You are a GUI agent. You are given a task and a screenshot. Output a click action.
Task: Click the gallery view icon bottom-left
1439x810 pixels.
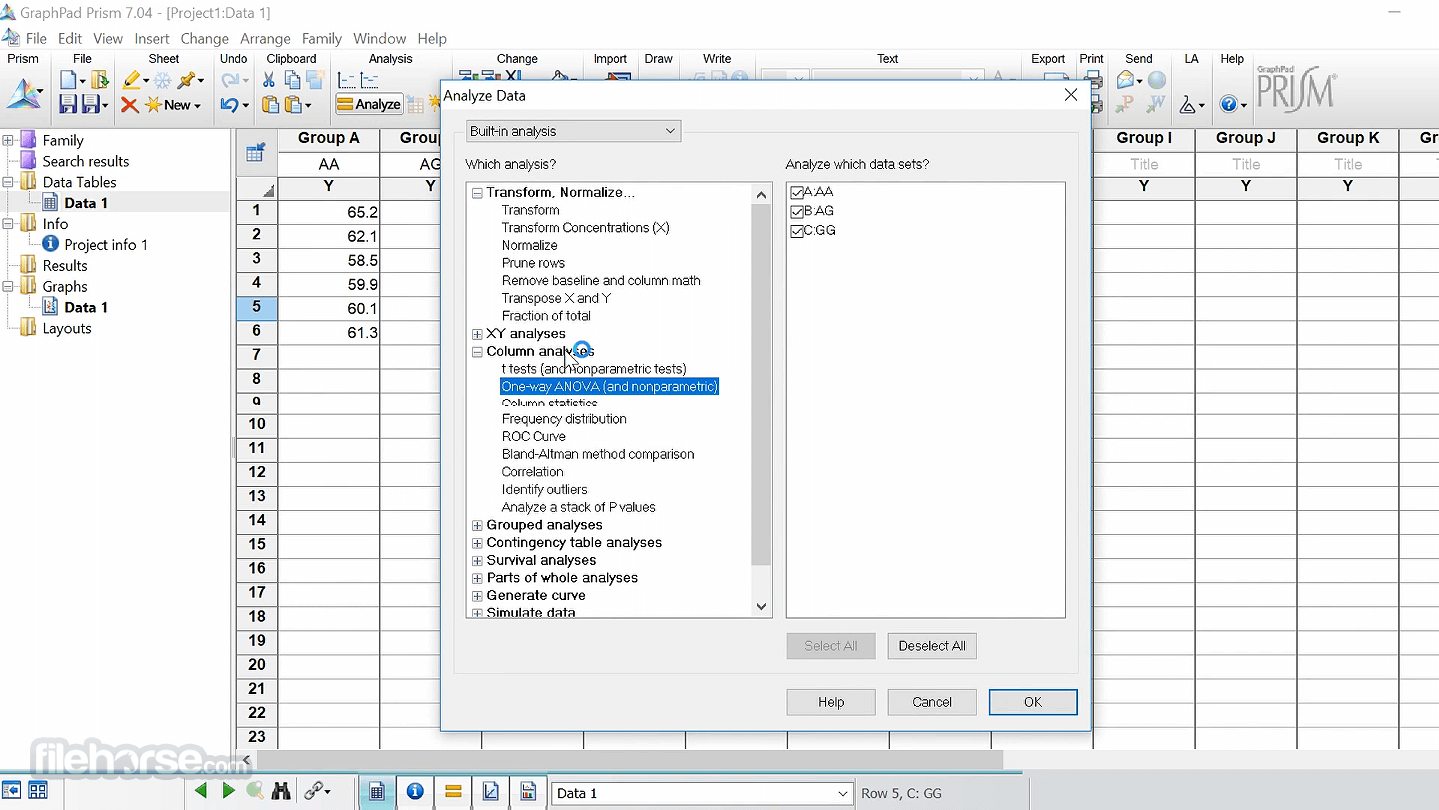pyautogui.click(x=38, y=791)
